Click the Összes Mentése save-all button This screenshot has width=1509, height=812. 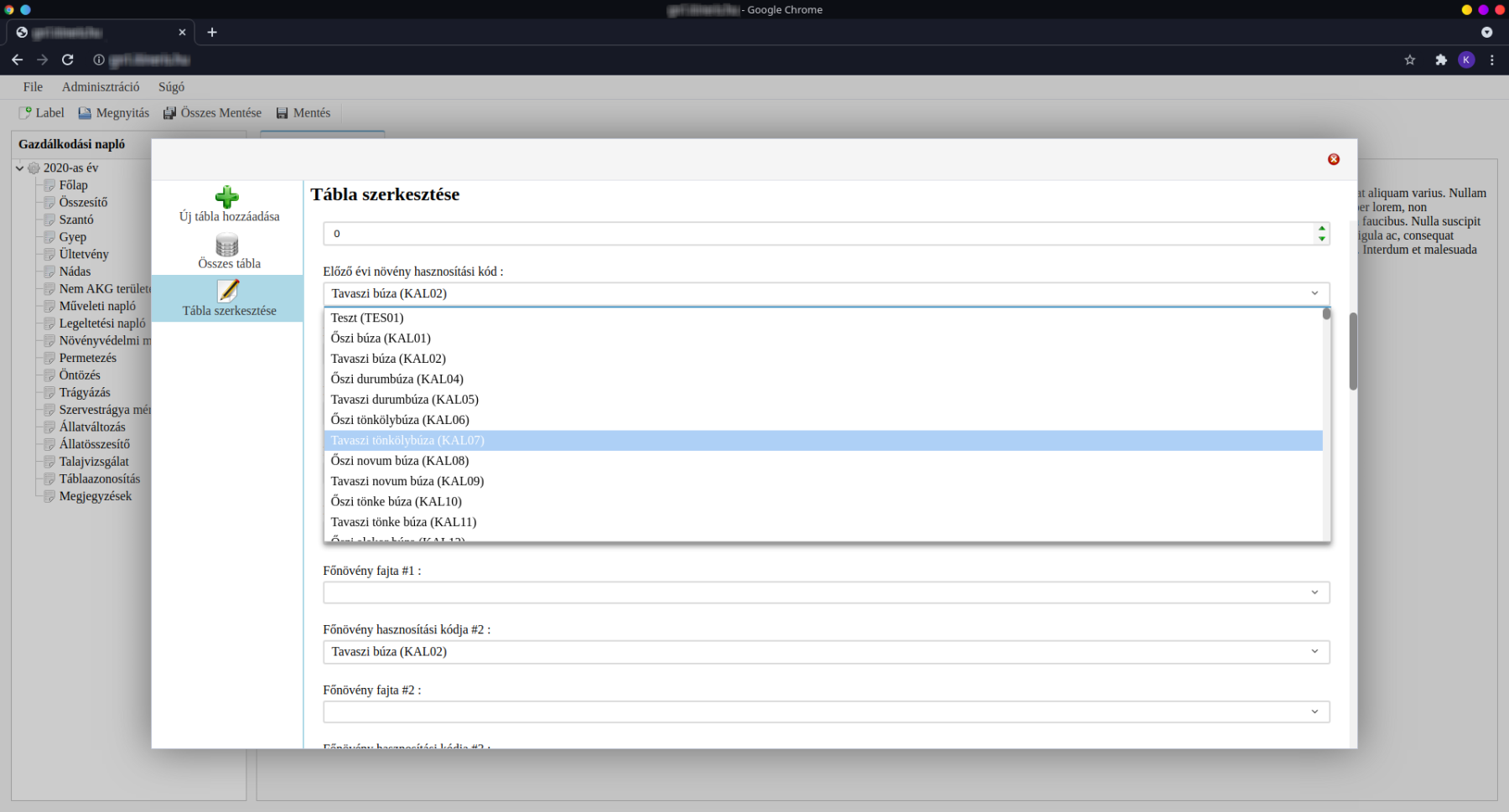coord(212,113)
